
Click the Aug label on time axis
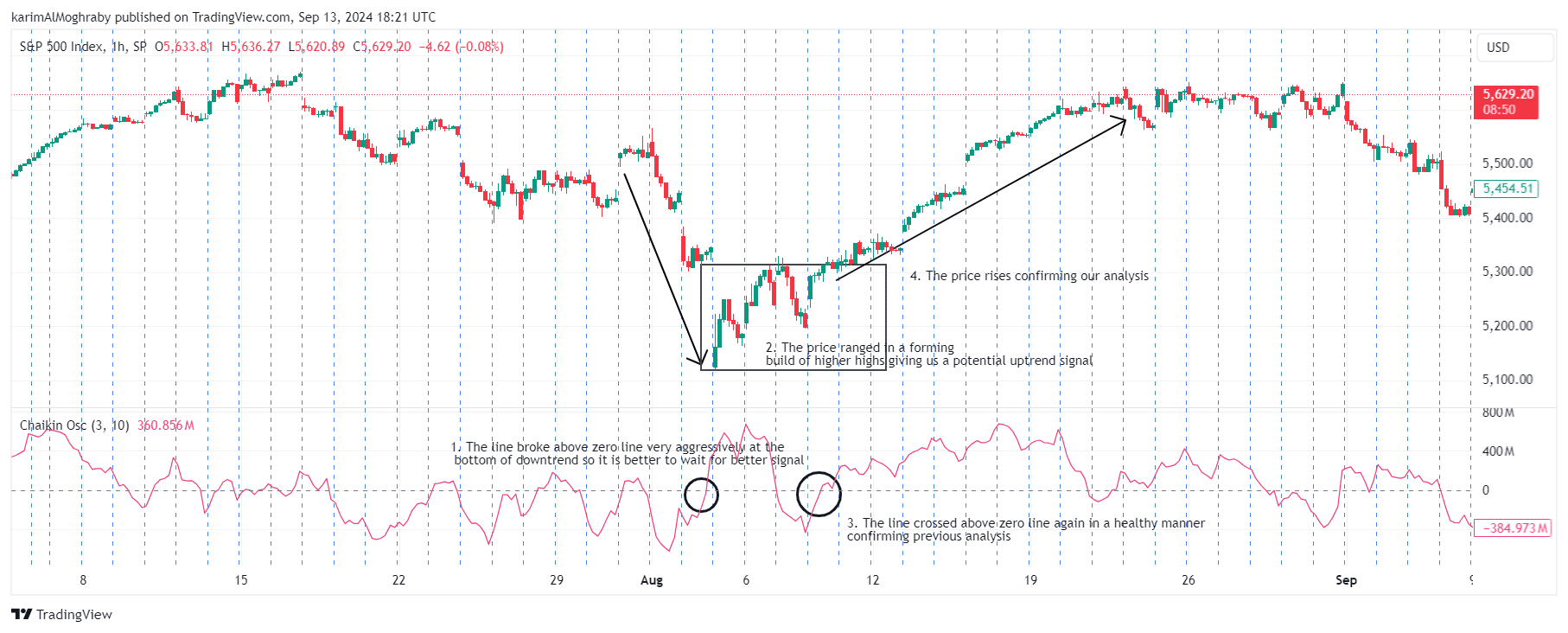[x=652, y=580]
